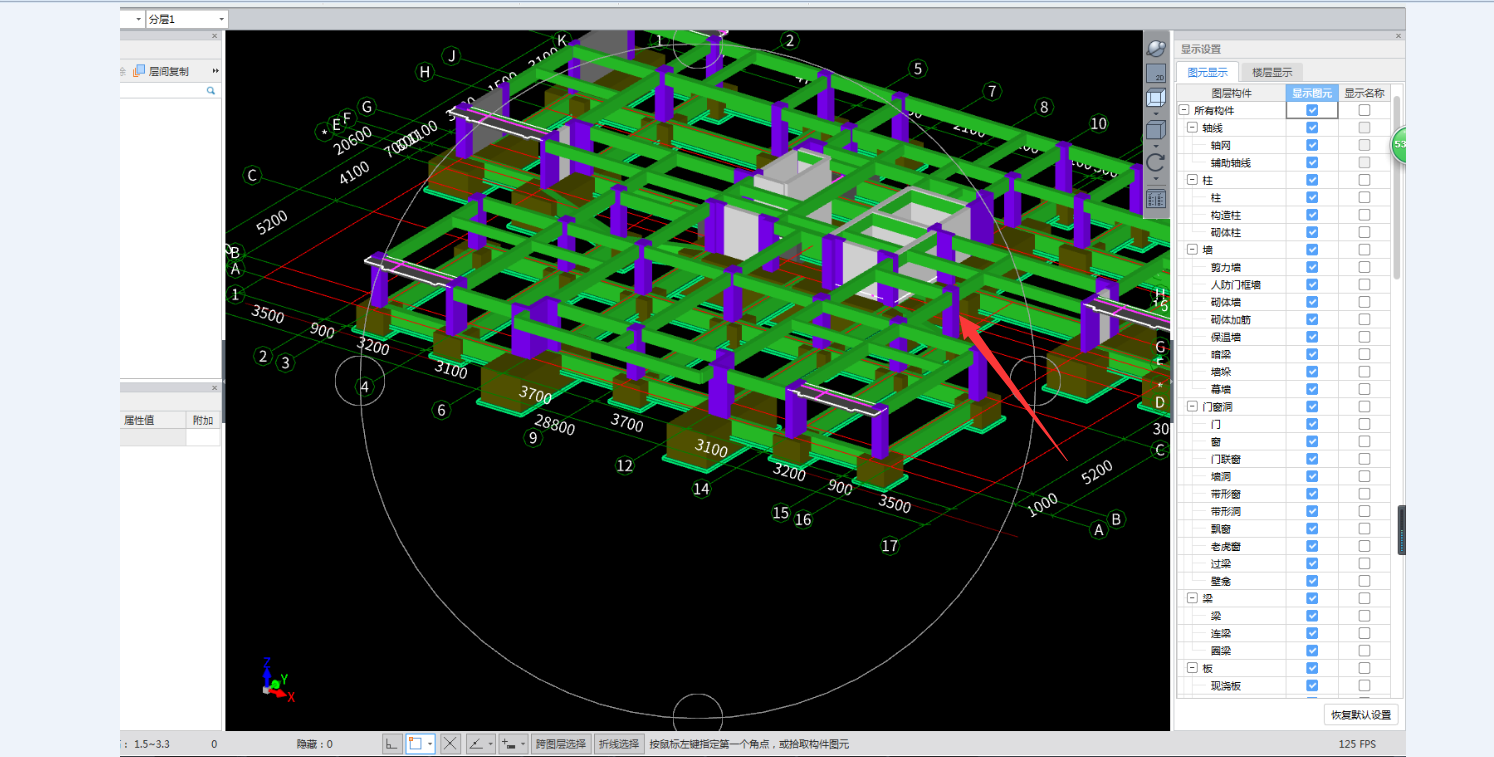The image size is (1494, 757).
Task: Select the solid cube display icon
Action: pyautogui.click(x=1156, y=130)
